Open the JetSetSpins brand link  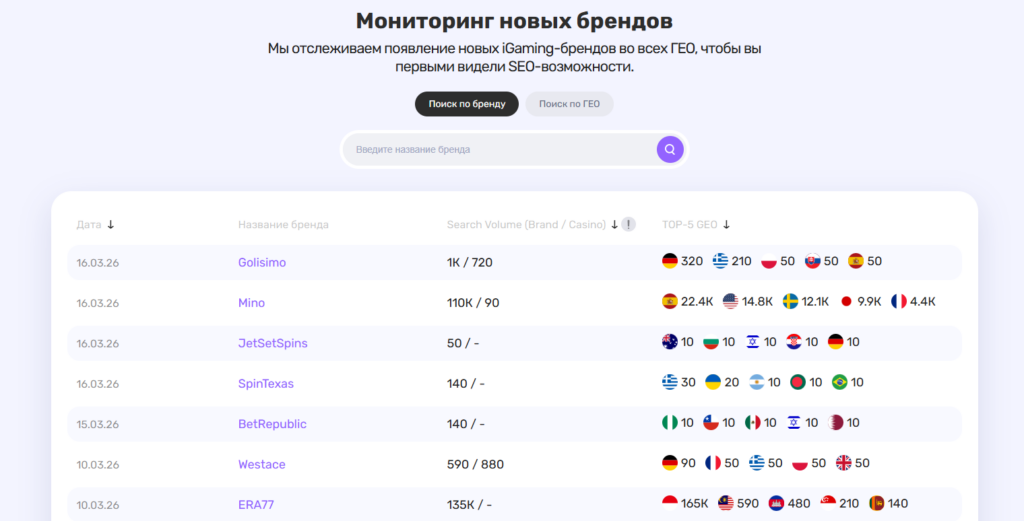point(273,343)
